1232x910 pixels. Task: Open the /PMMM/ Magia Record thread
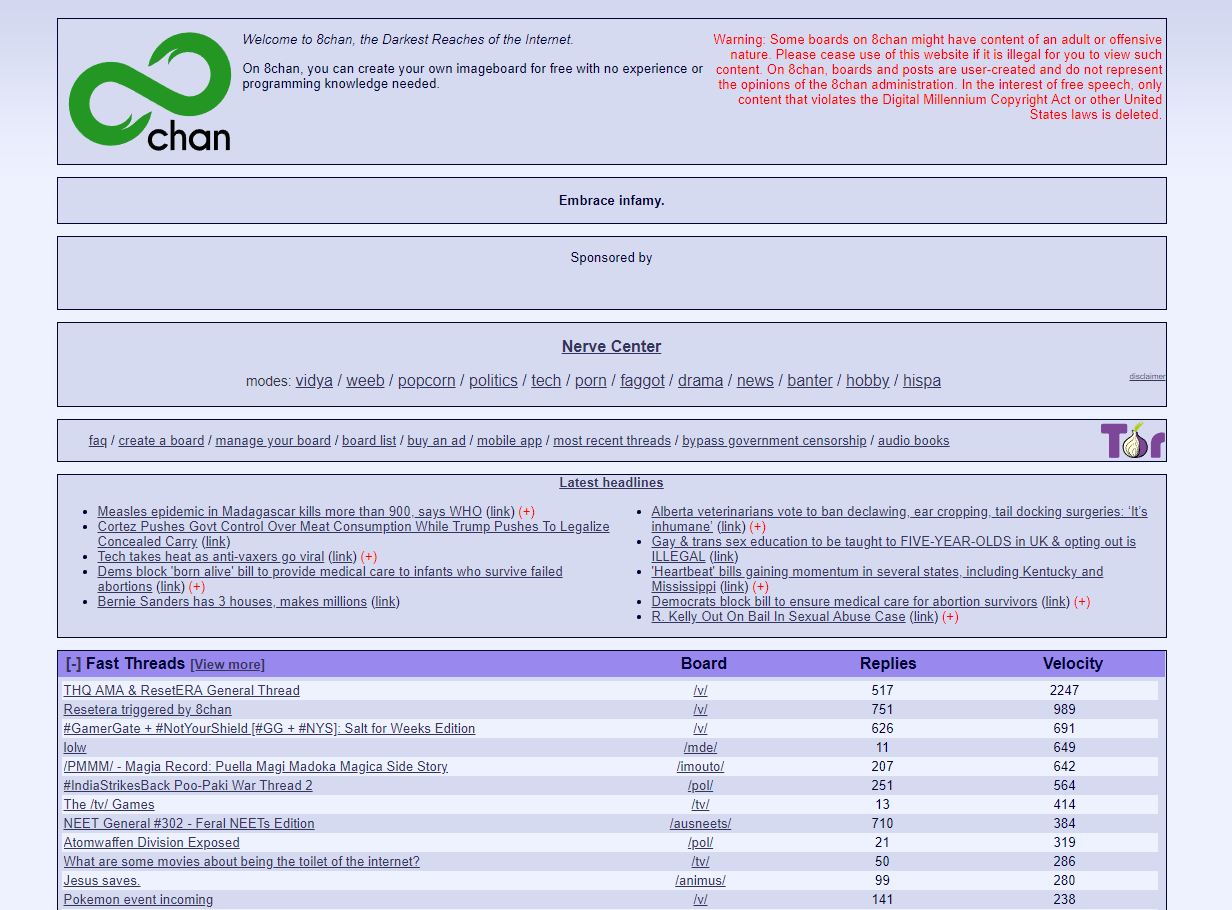click(x=256, y=767)
